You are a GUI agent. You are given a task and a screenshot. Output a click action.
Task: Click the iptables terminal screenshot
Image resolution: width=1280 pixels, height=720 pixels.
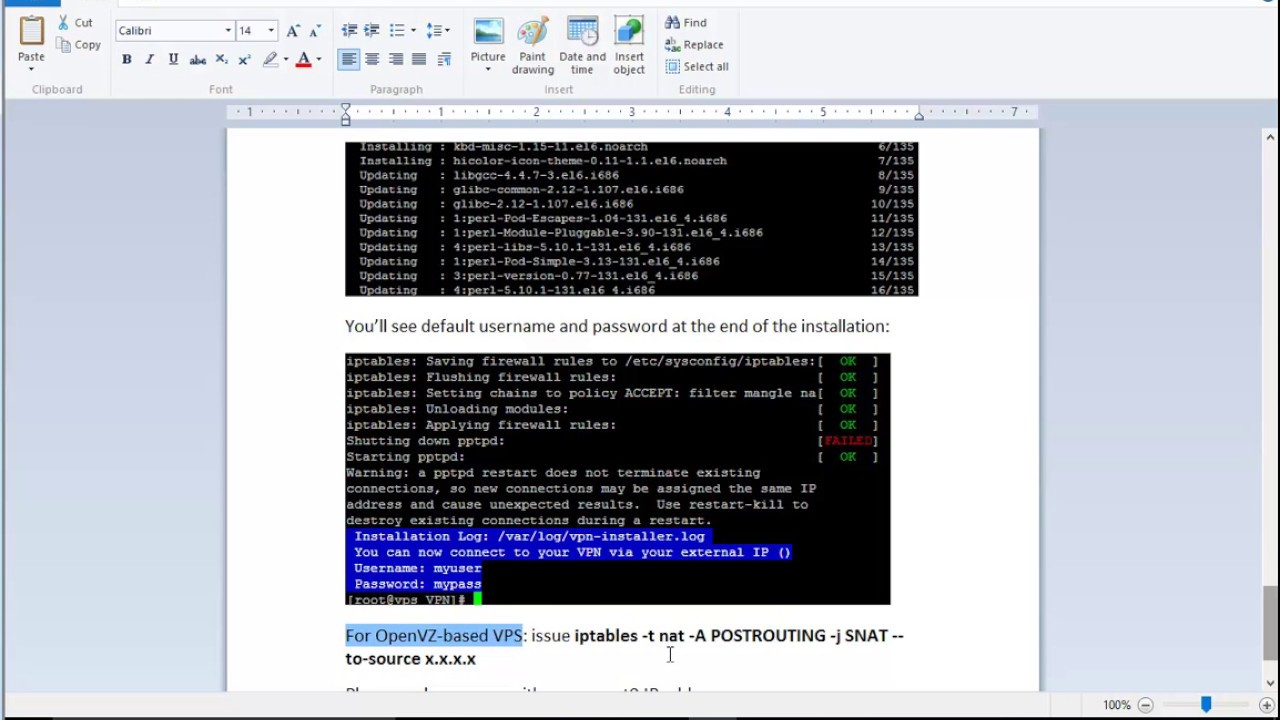point(617,479)
